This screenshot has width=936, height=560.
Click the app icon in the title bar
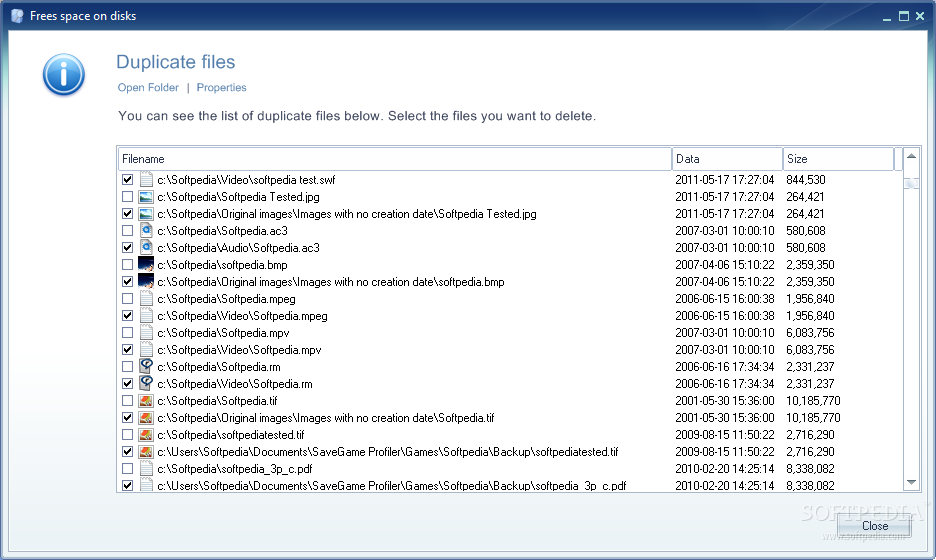(17, 16)
